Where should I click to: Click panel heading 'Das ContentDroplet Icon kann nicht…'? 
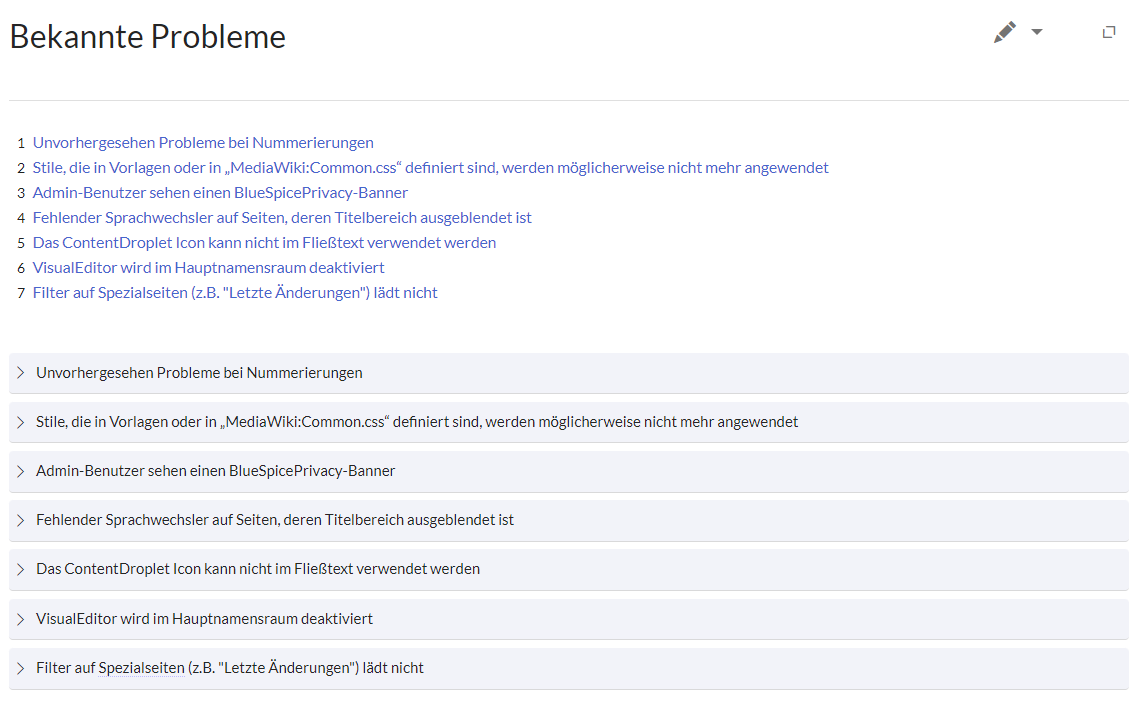[x=258, y=570]
